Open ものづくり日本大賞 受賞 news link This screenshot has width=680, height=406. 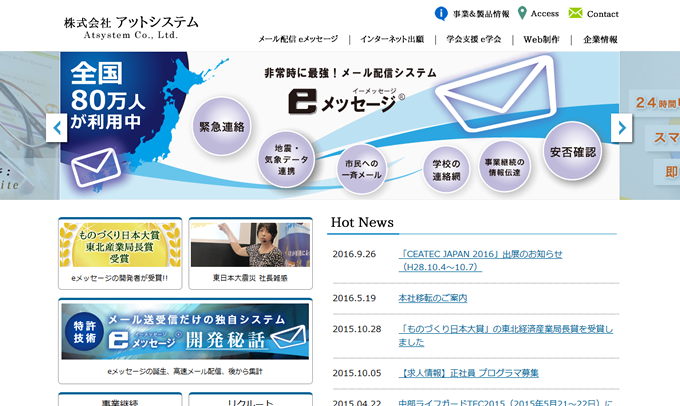[506, 336]
